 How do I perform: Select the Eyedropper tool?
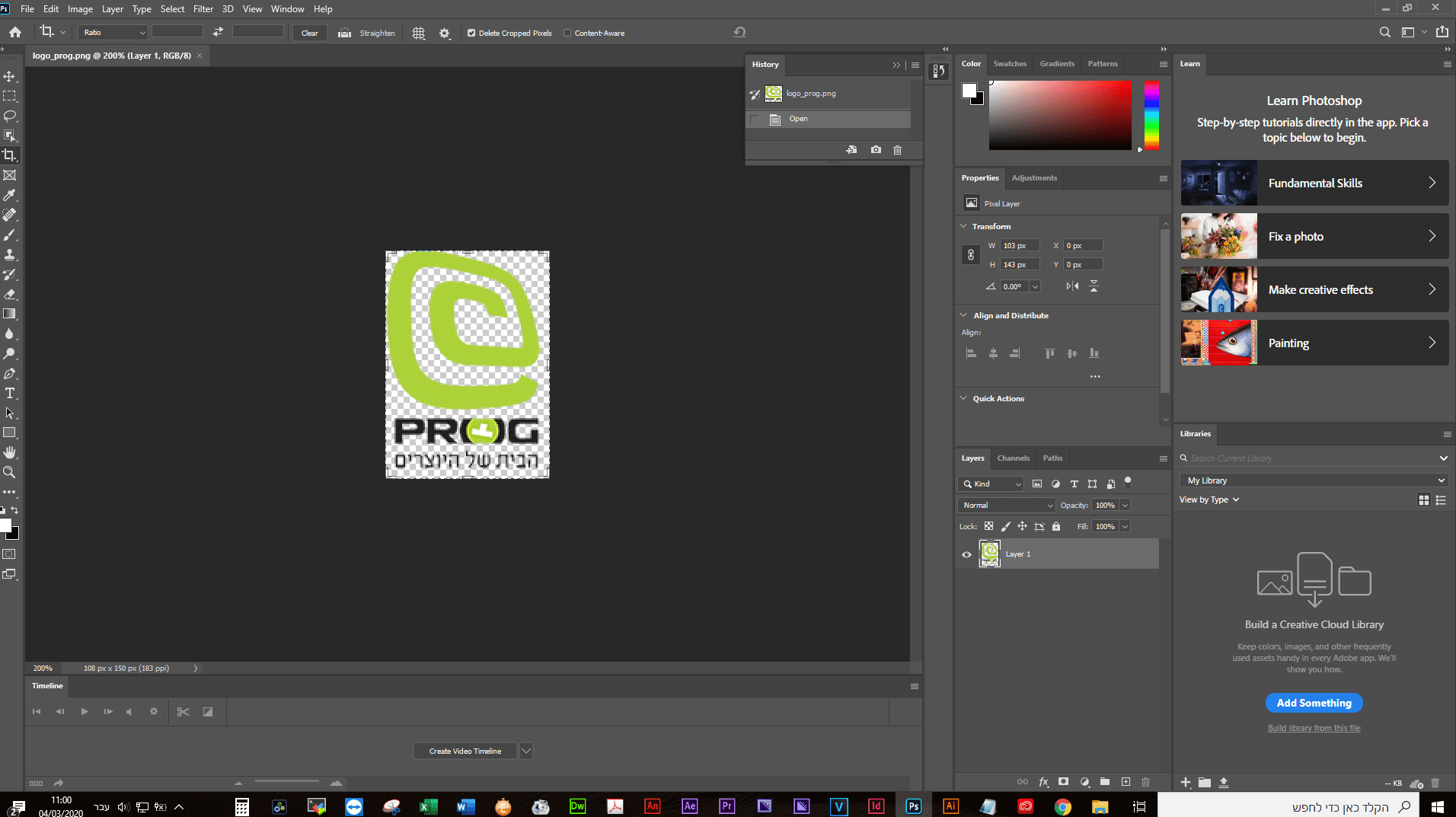click(10, 196)
